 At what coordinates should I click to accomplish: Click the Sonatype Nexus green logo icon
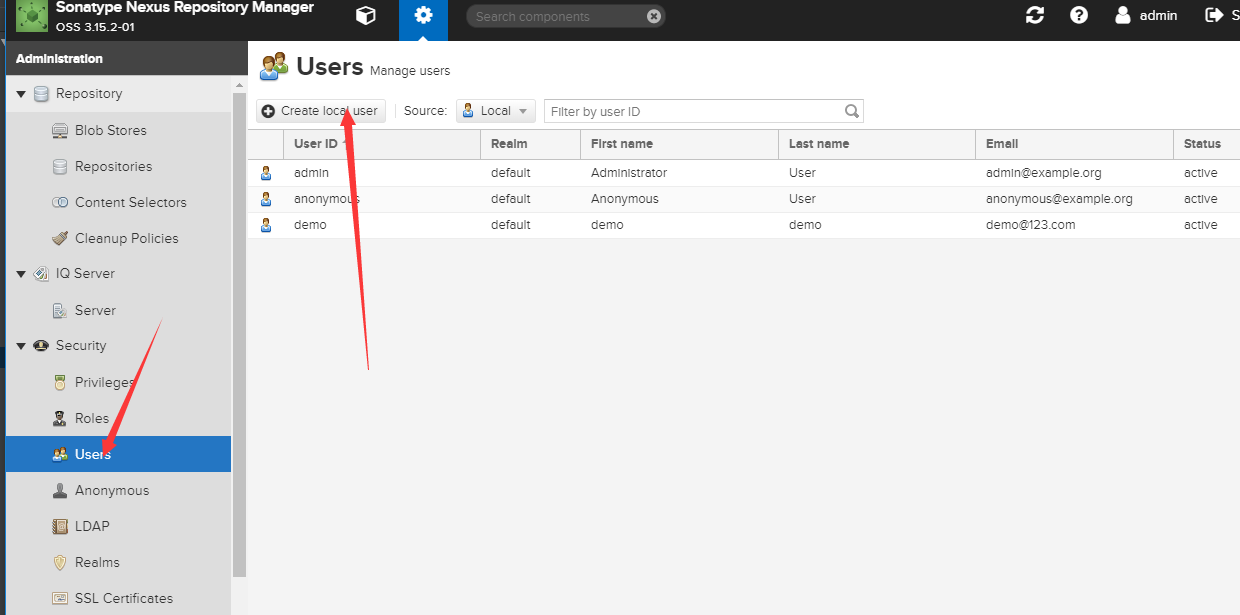32,17
